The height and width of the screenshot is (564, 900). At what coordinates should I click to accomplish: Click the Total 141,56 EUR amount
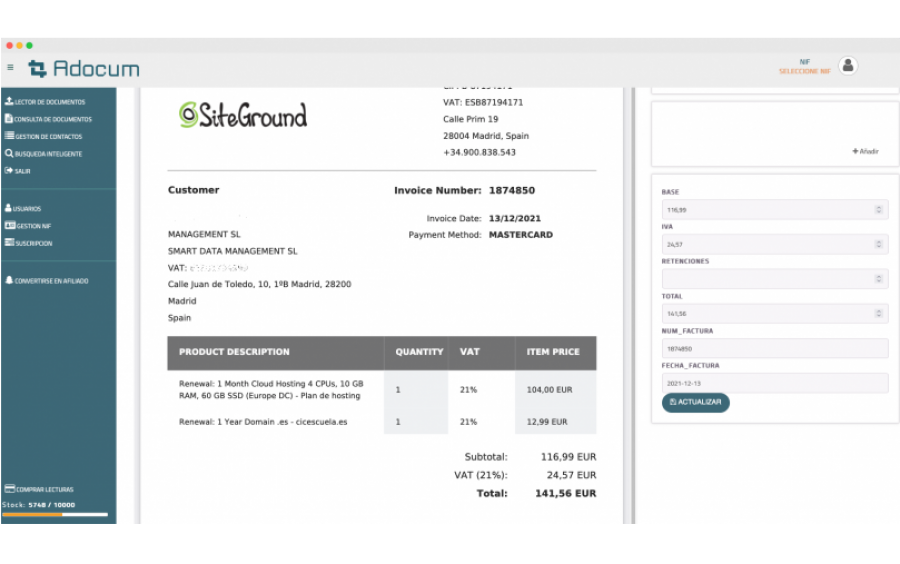(565, 493)
